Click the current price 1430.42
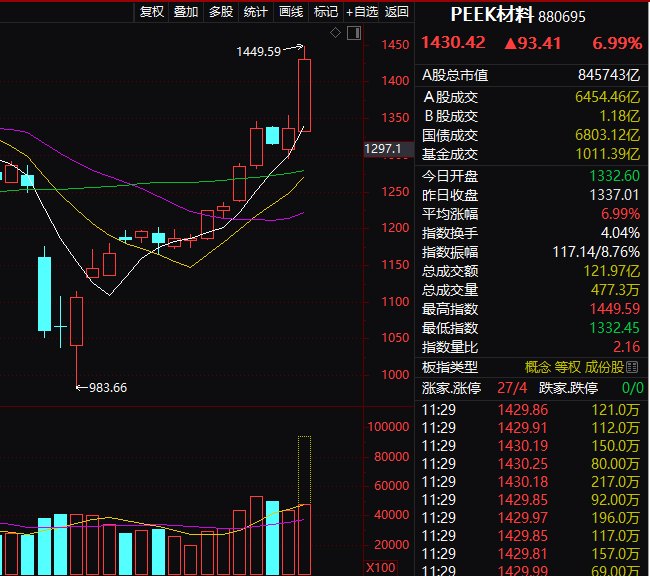The width and height of the screenshot is (650, 576). coord(453,43)
